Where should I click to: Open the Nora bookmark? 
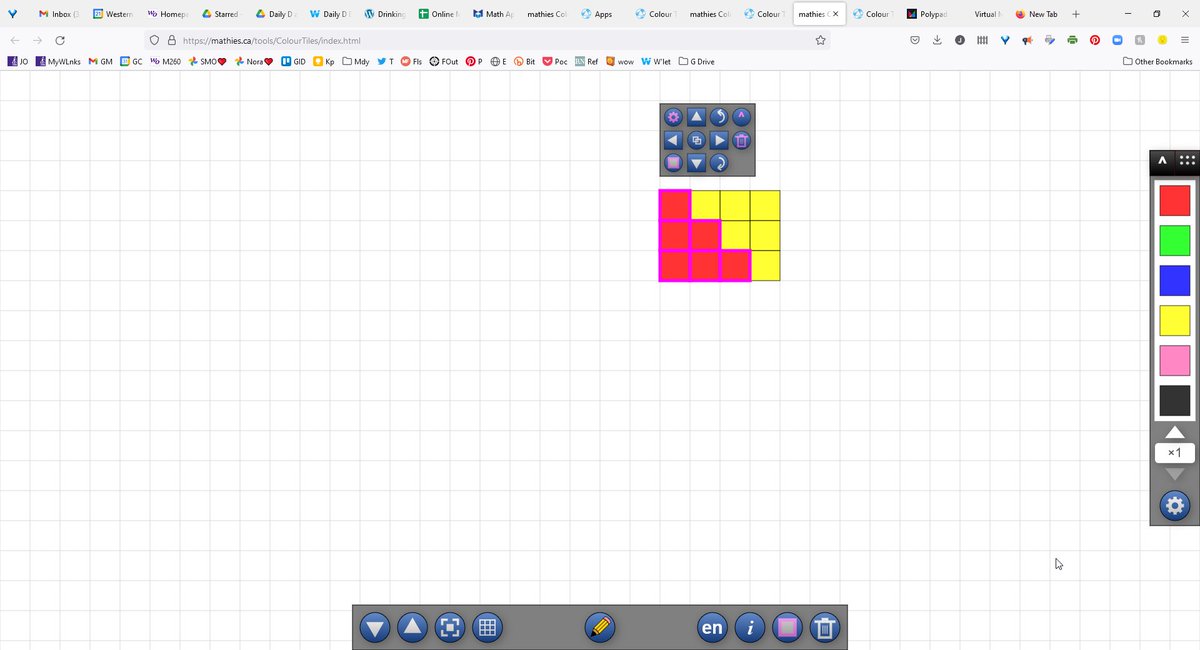[254, 62]
